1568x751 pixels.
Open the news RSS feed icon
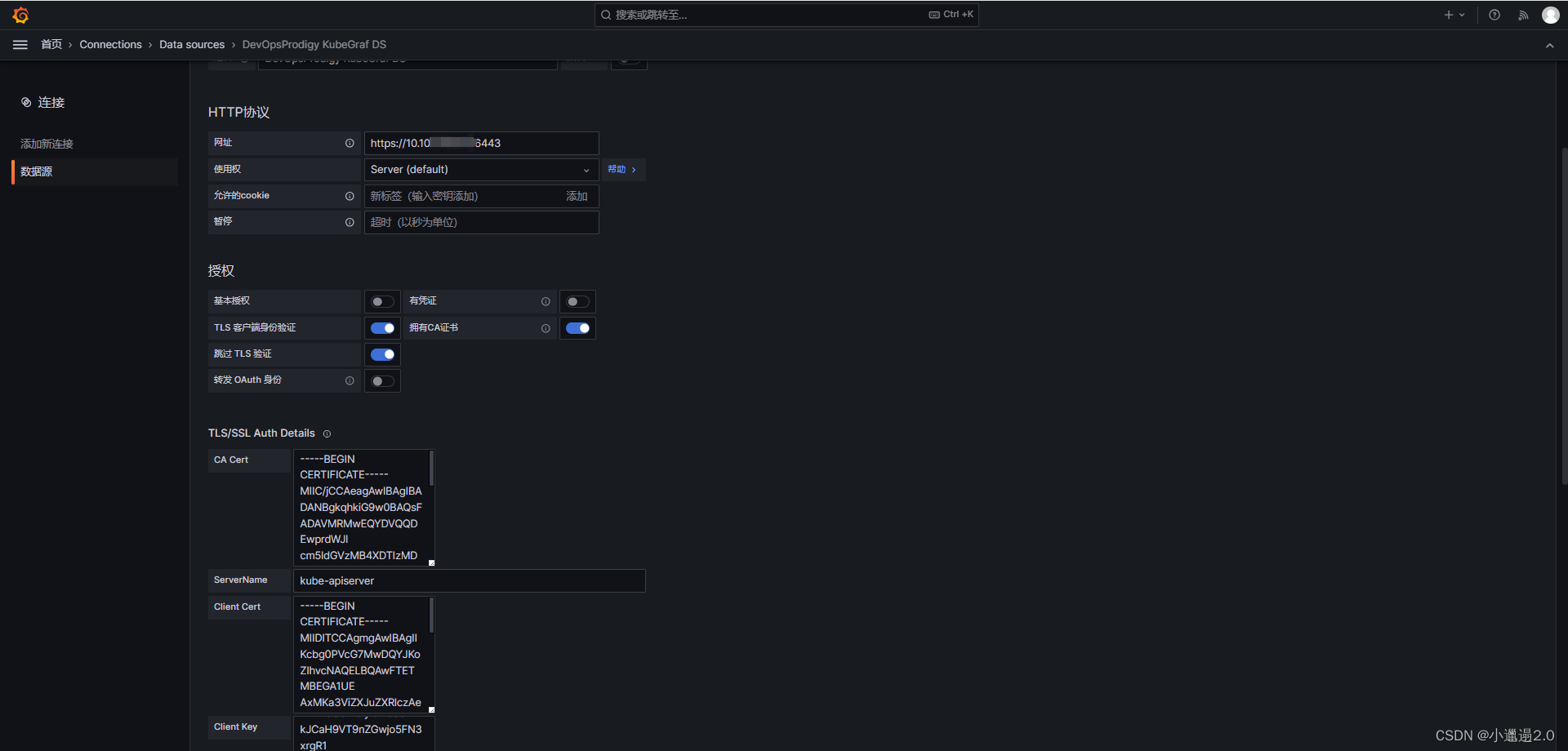click(x=1523, y=15)
